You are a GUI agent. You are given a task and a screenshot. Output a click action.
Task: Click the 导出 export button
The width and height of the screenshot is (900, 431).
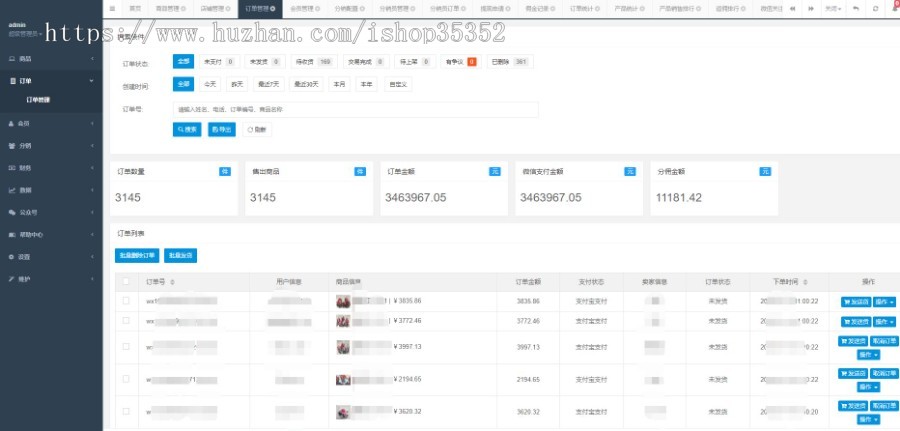[x=222, y=130]
